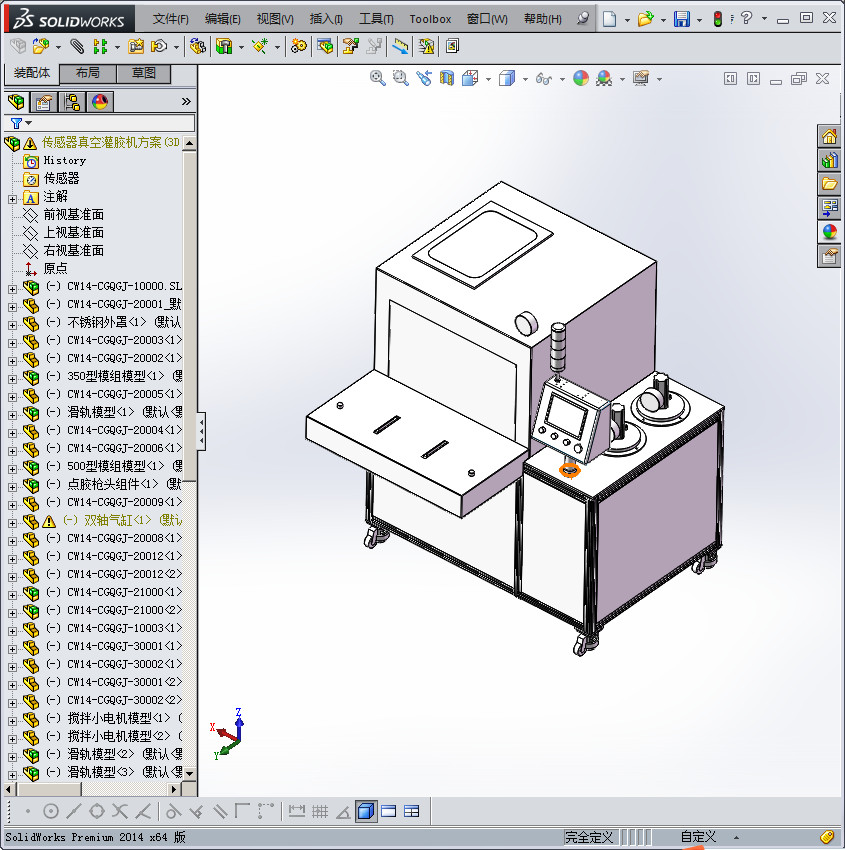The width and height of the screenshot is (845, 850).
Task: Click the Move Component icon
Action: click(159, 47)
